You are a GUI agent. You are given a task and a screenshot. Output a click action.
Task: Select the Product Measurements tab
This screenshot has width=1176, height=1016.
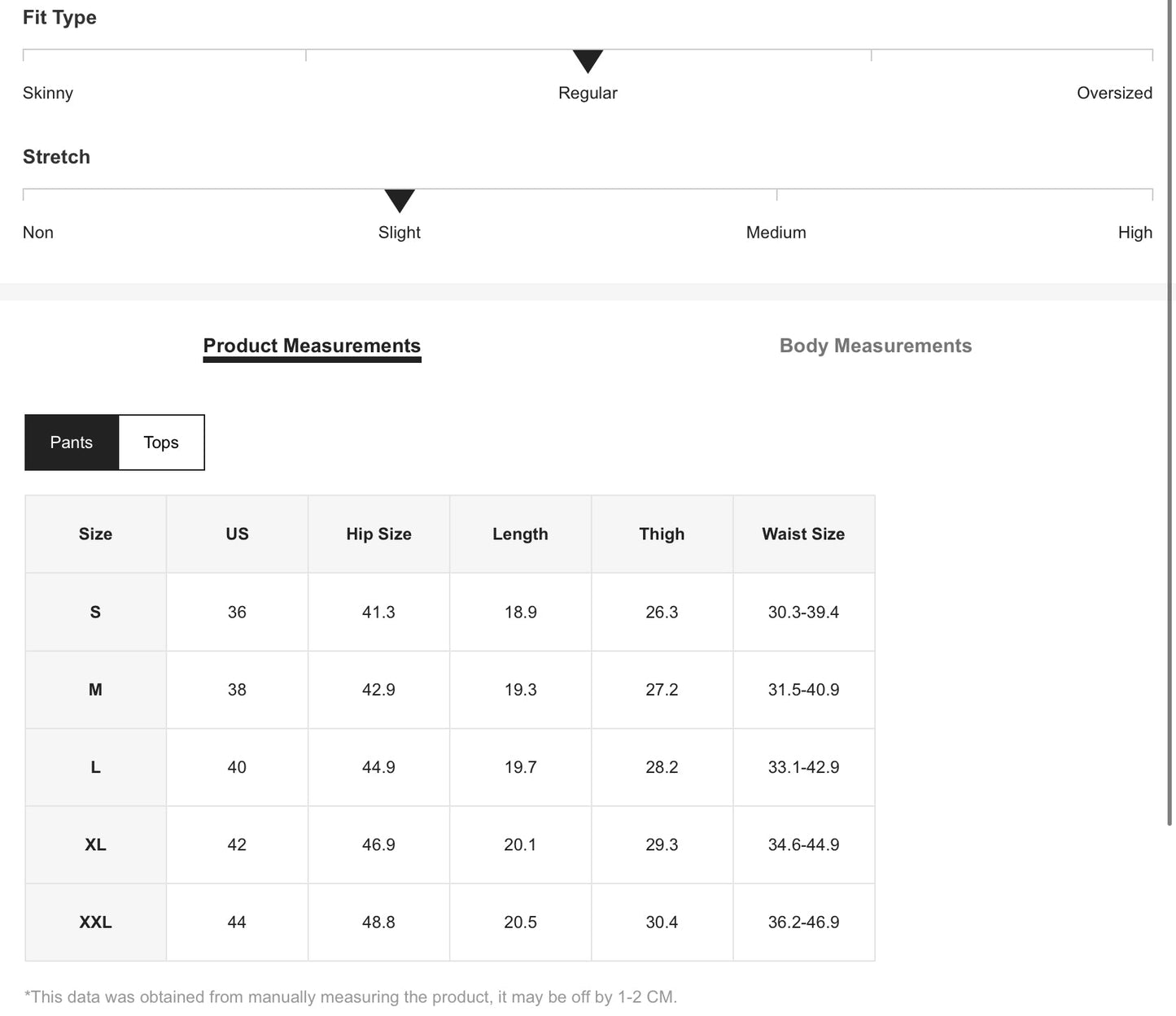point(312,346)
